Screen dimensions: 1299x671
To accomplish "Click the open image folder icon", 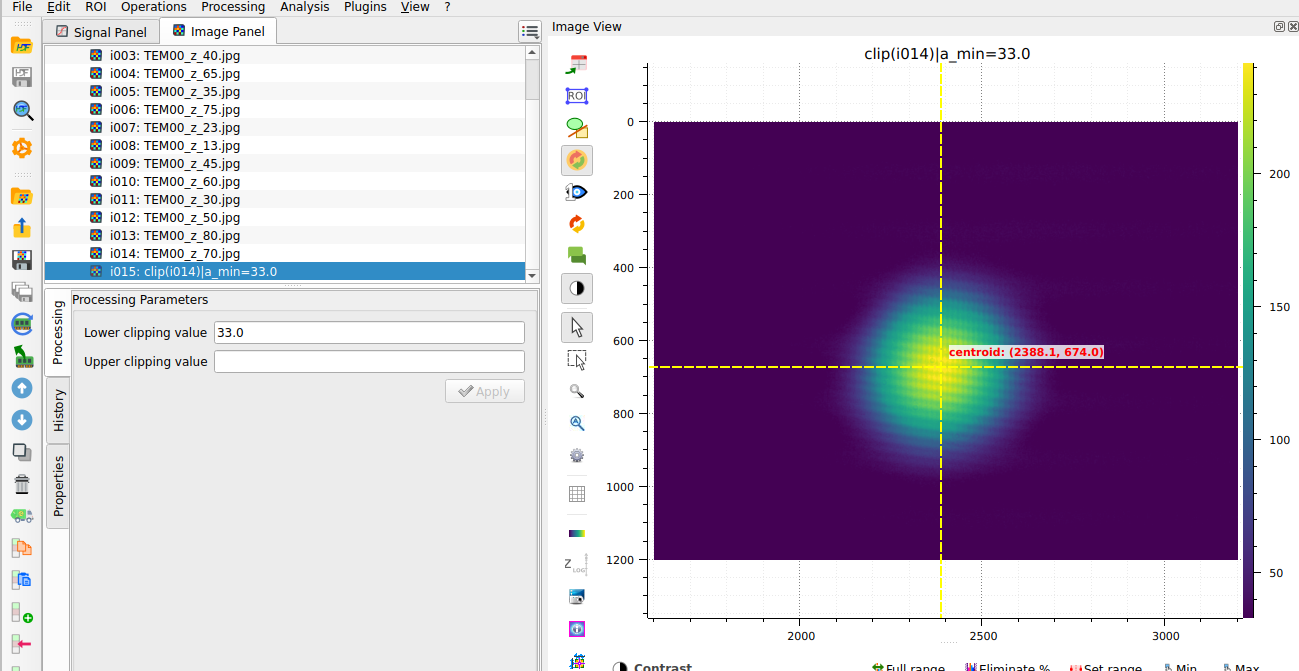I will click(x=22, y=196).
